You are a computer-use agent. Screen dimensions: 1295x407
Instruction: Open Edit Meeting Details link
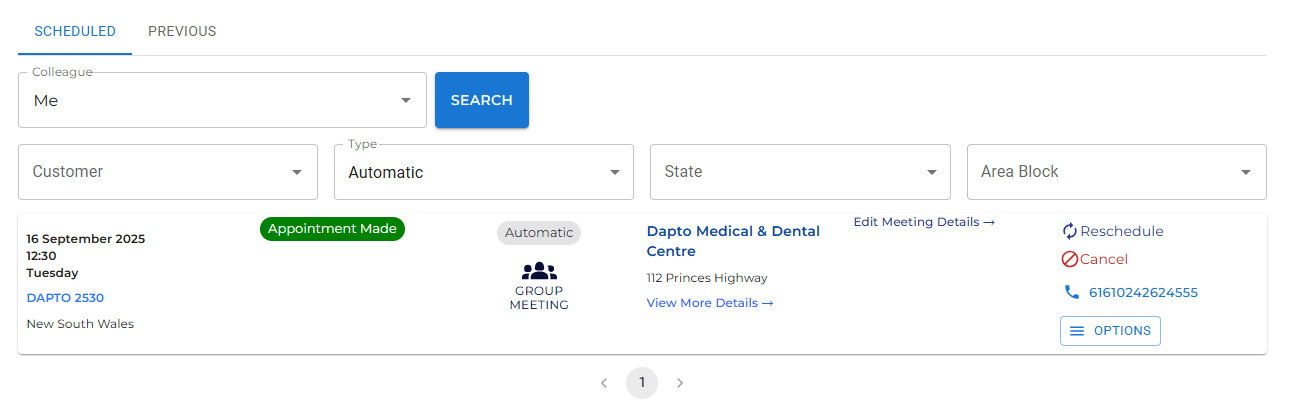(923, 222)
